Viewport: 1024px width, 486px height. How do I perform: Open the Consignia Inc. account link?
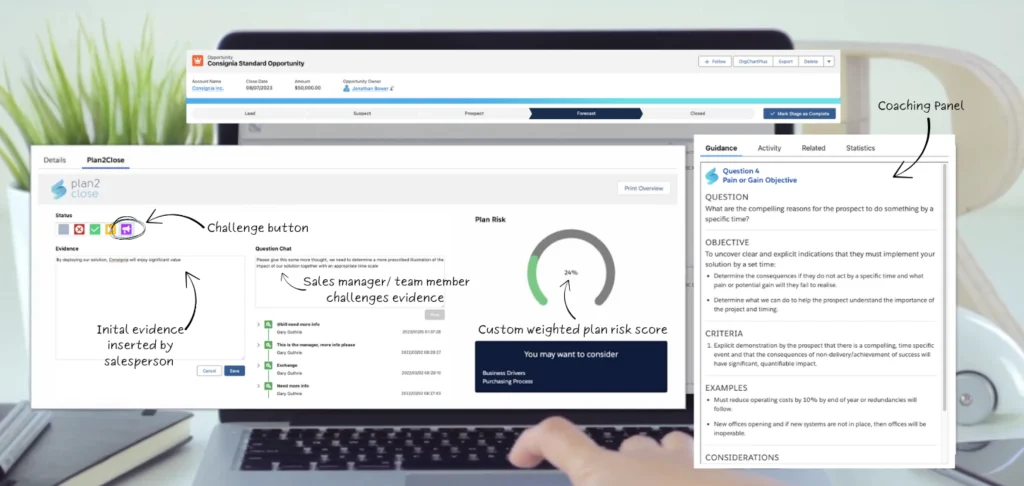[208, 88]
